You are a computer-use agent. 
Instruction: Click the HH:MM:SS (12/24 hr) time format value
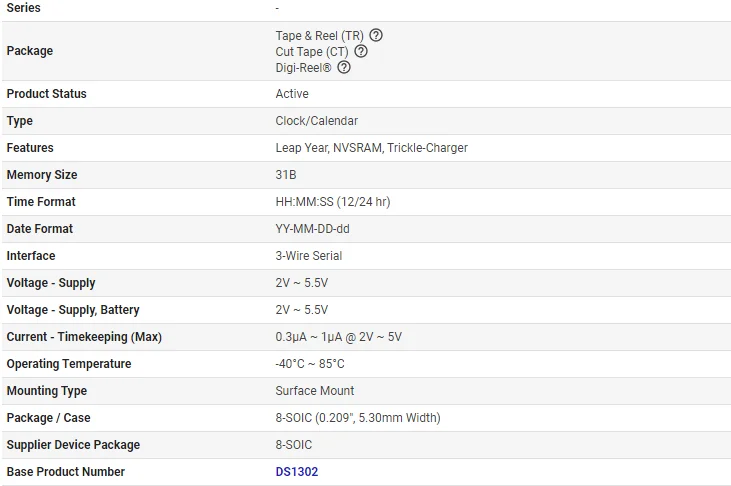pos(332,202)
